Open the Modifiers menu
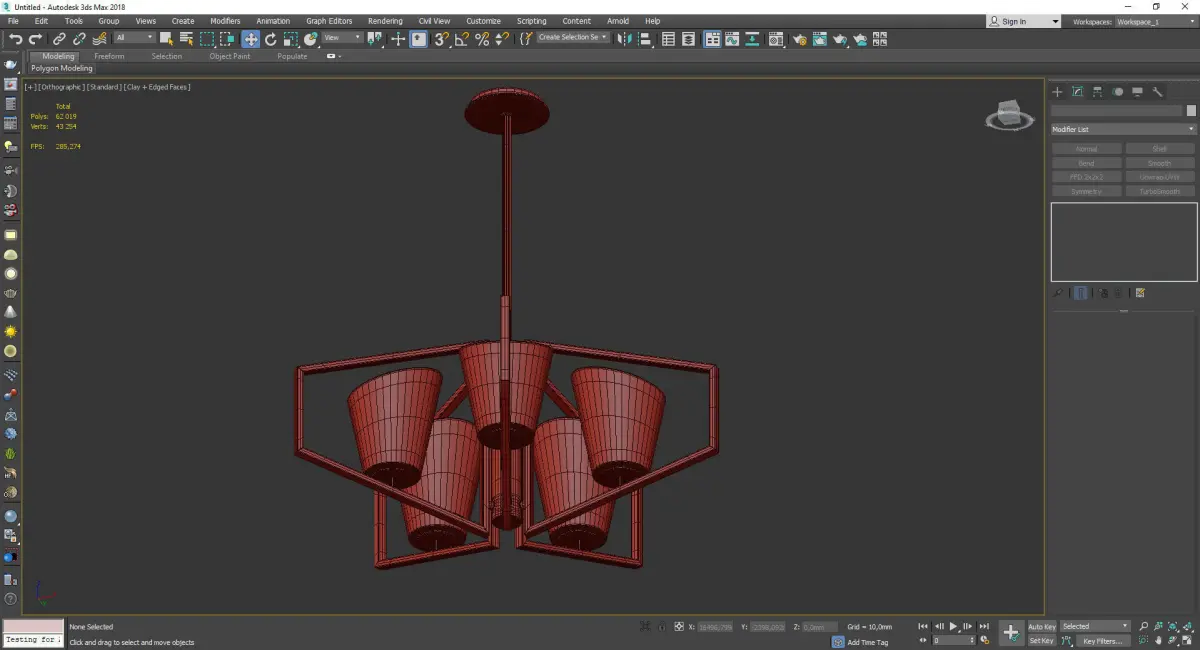 [x=225, y=21]
